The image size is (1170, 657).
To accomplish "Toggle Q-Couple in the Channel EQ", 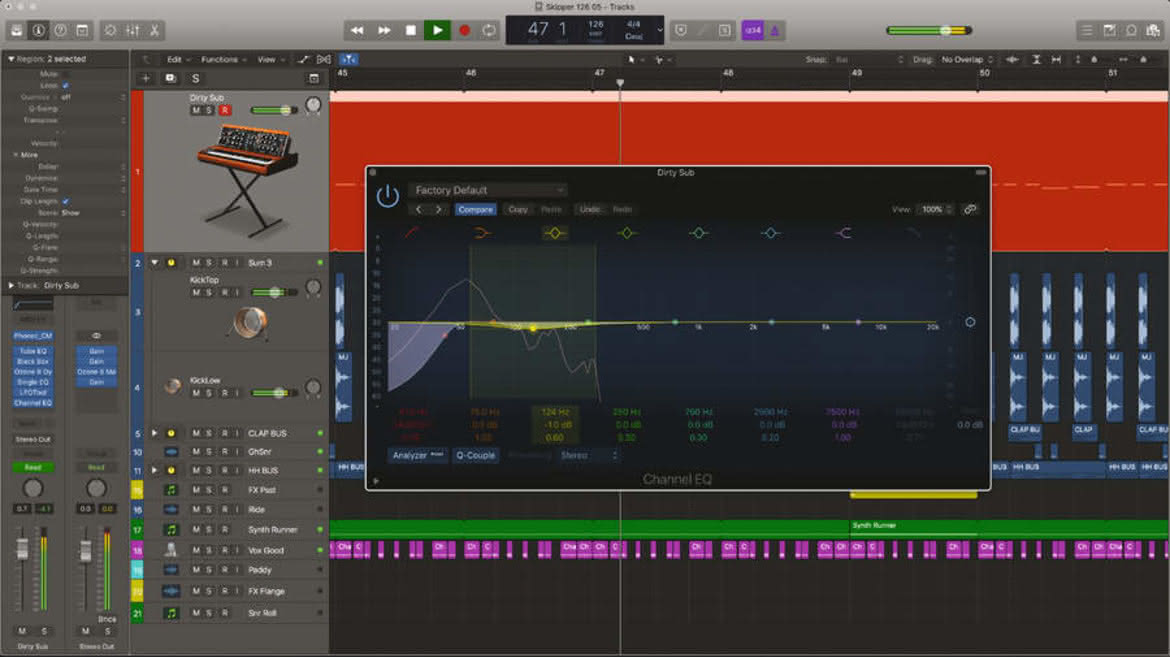I will pos(475,455).
